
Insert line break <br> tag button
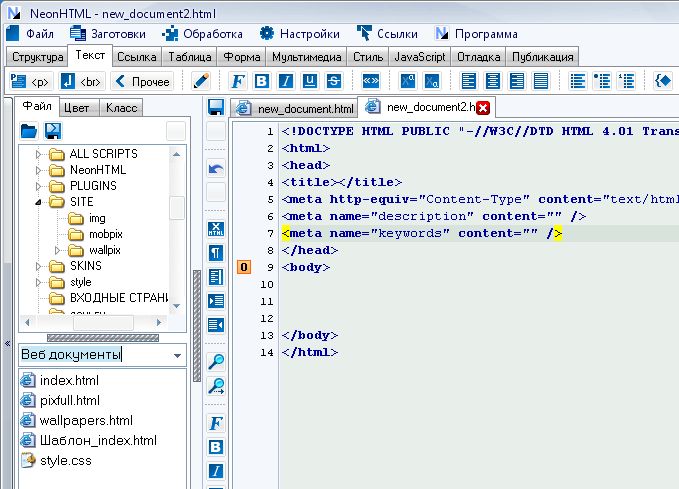click(81, 81)
